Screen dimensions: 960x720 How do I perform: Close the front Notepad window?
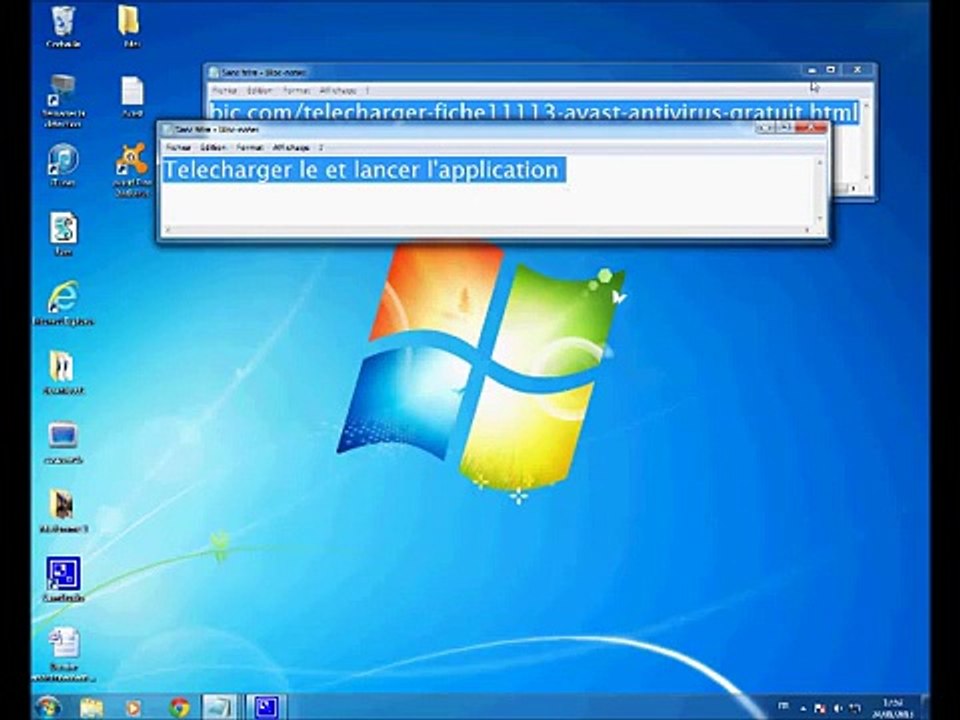pos(811,127)
